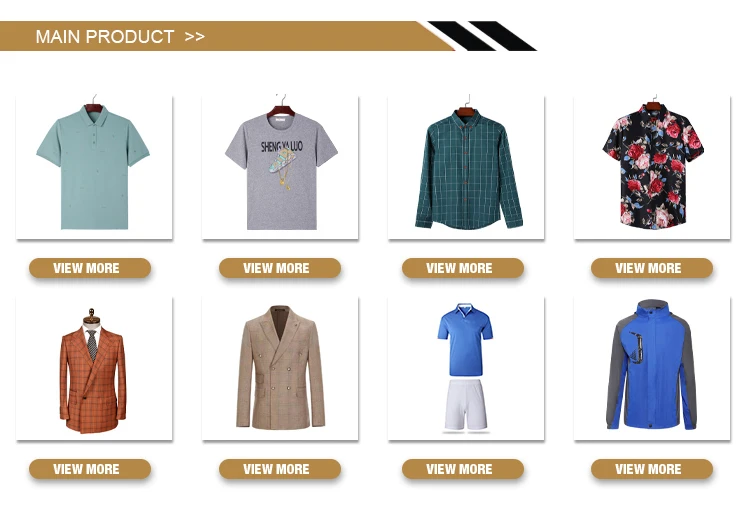View more of the floral shirt
The width and height of the screenshot is (750, 510).
point(652,268)
